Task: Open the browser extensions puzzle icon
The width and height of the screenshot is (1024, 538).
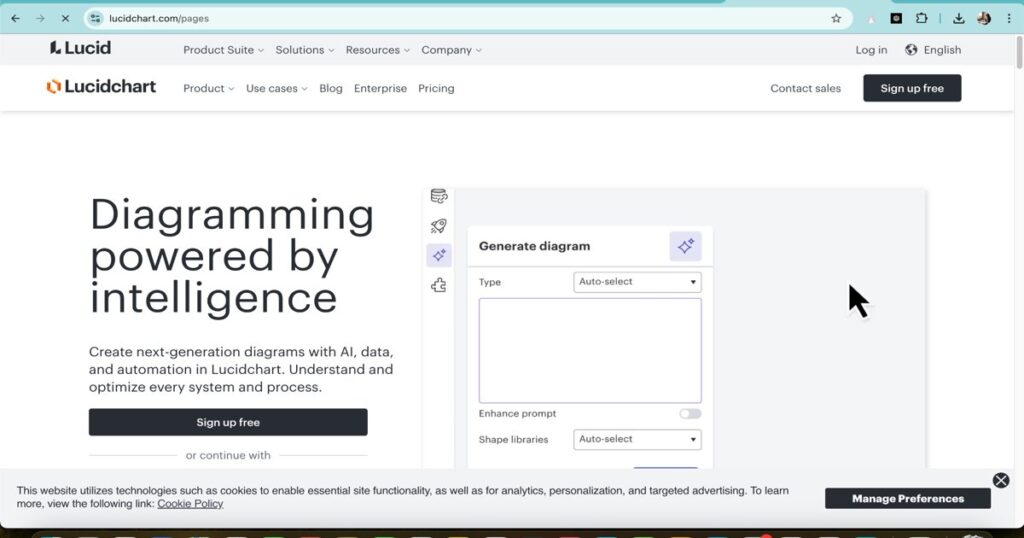Action: pos(921,18)
